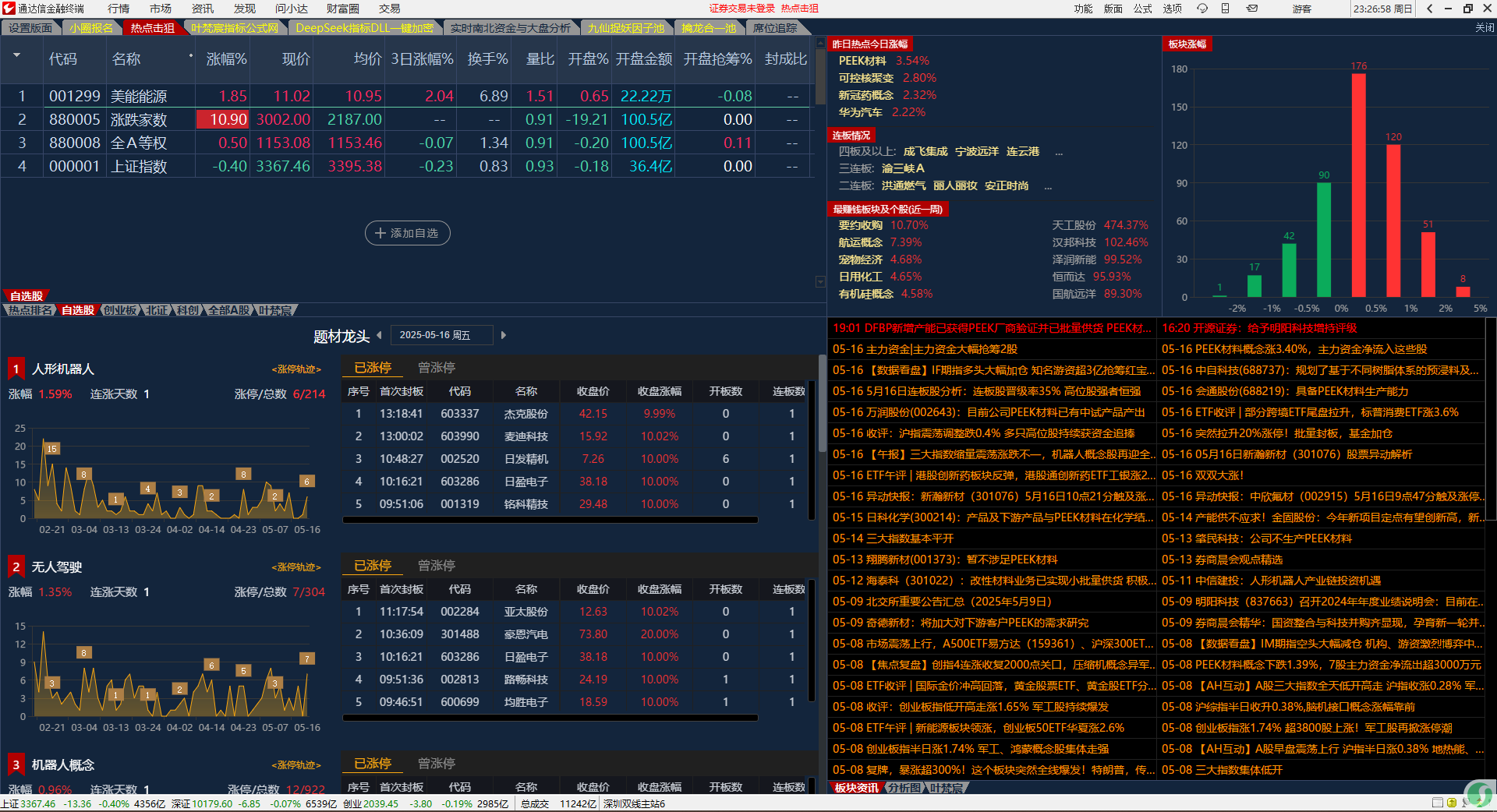Open the 公式 menu
This screenshot has width=1497, height=812.
[1143, 9]
